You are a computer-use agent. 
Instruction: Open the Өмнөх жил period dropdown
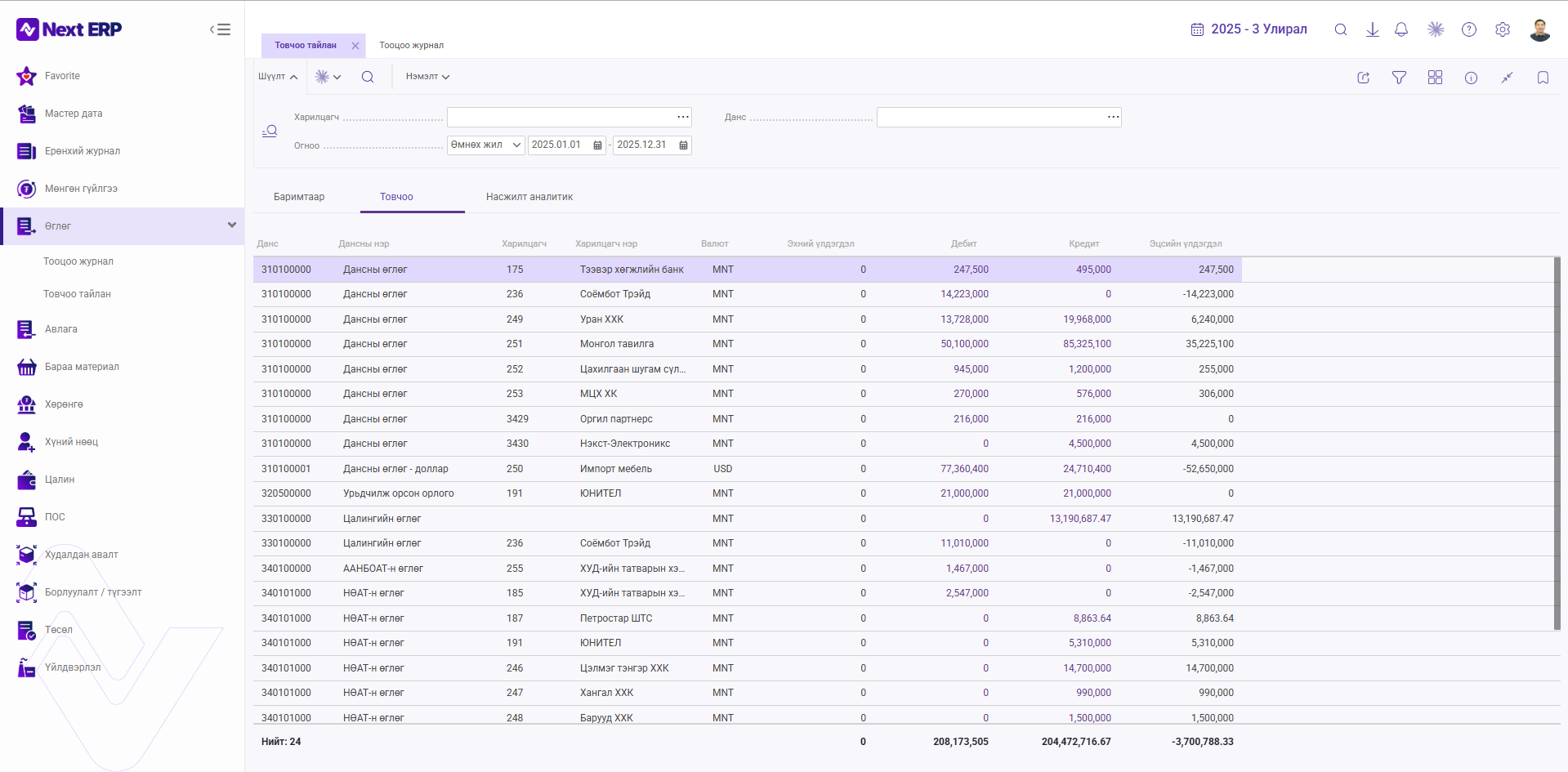[485, 145]
